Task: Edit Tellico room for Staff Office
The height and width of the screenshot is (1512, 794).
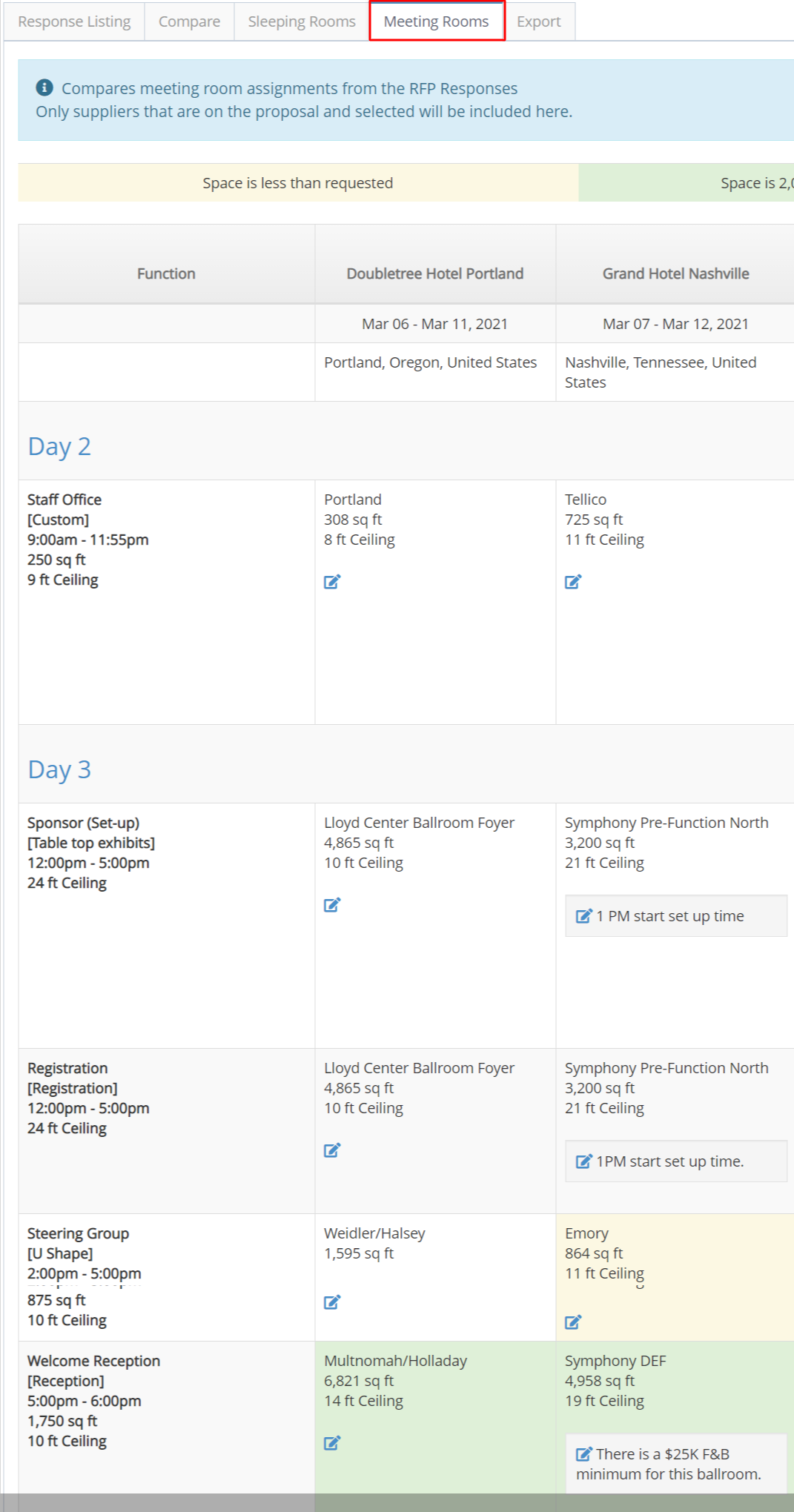Action: point(573,582)
